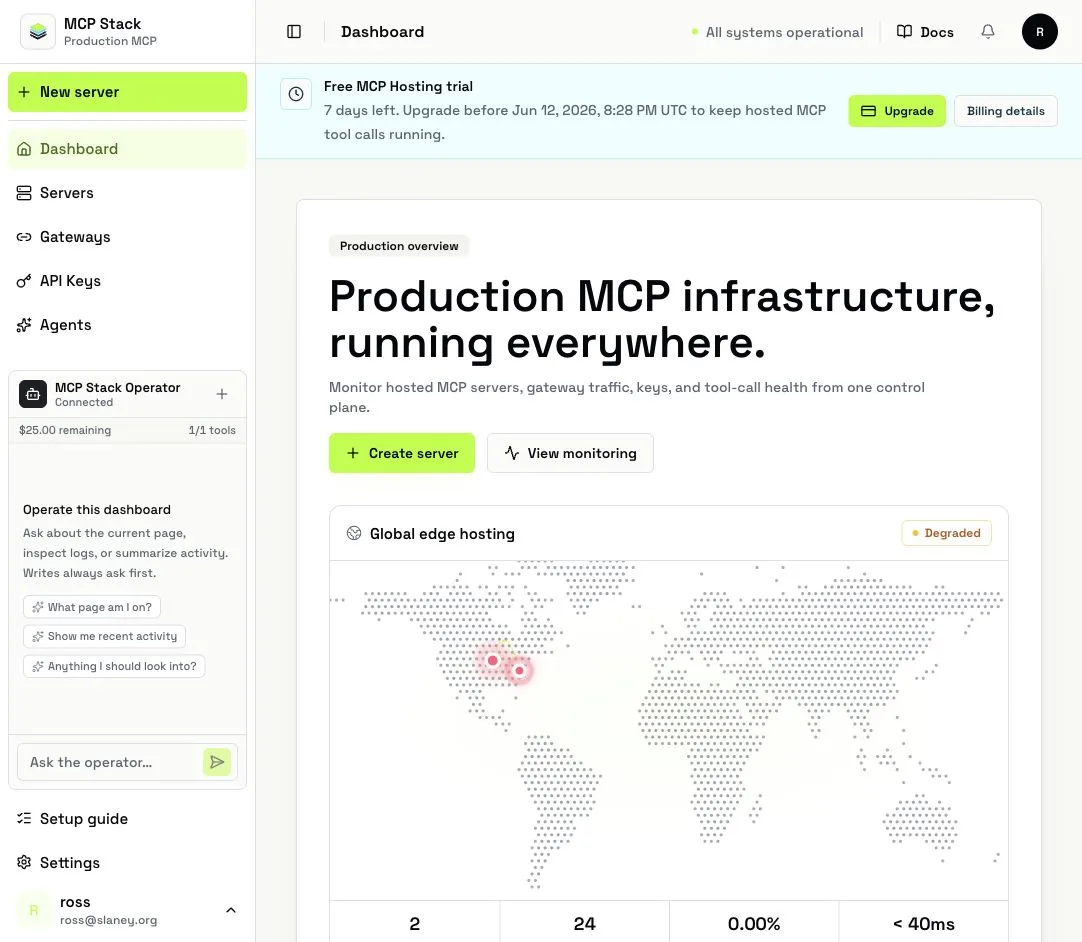
Task: Click ross avatar in sidebar footer
Action: point(33,910)
